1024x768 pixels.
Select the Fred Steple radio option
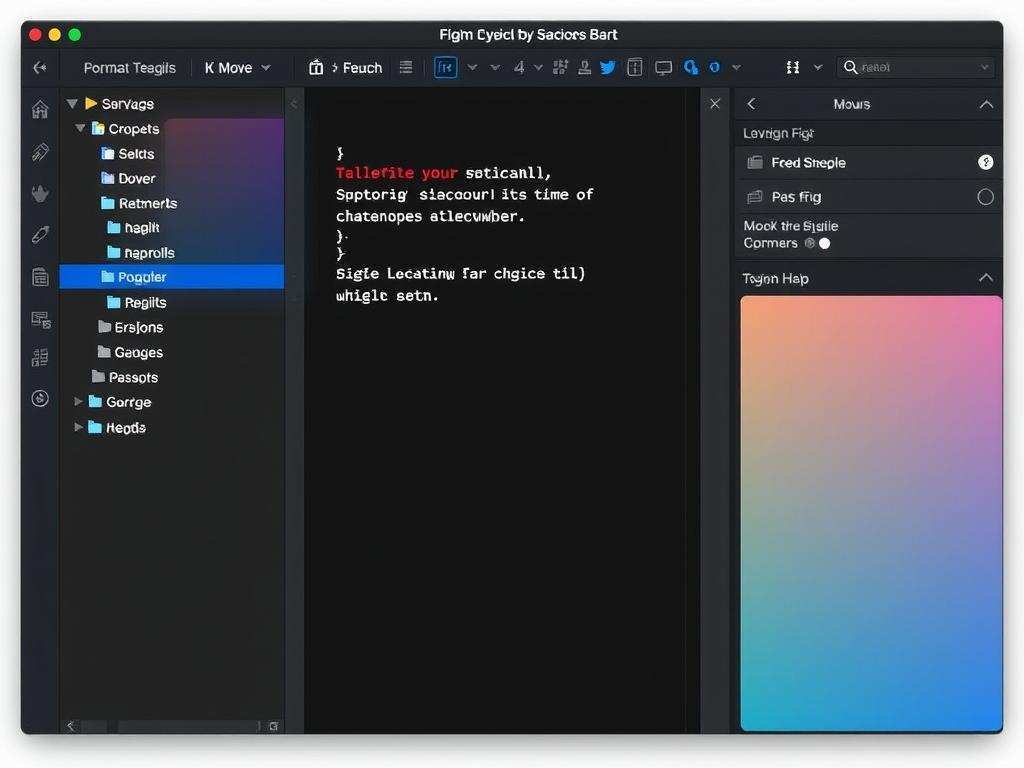click(x=985, y=162)
